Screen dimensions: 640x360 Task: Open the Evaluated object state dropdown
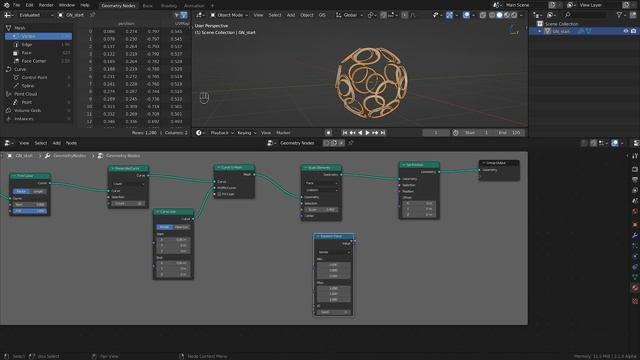point(35,15)
